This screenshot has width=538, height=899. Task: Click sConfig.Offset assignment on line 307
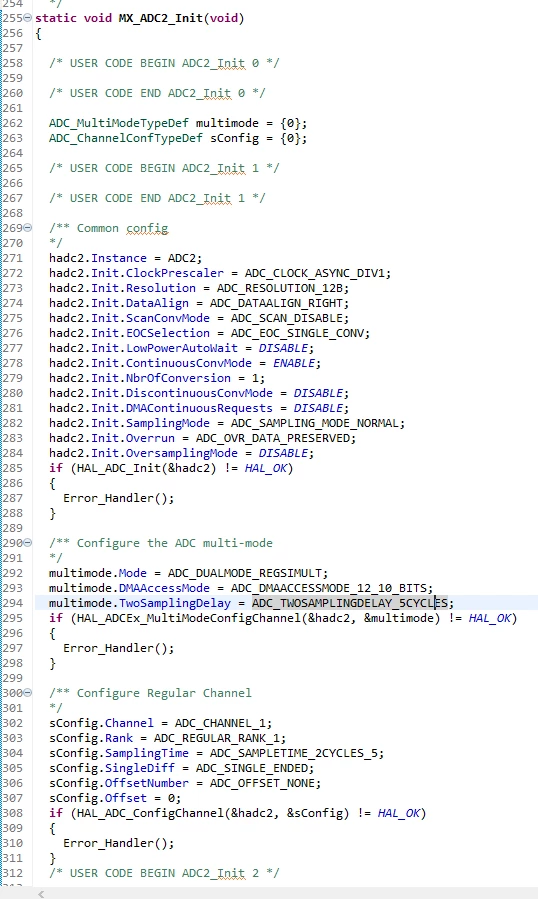(115, 798)
